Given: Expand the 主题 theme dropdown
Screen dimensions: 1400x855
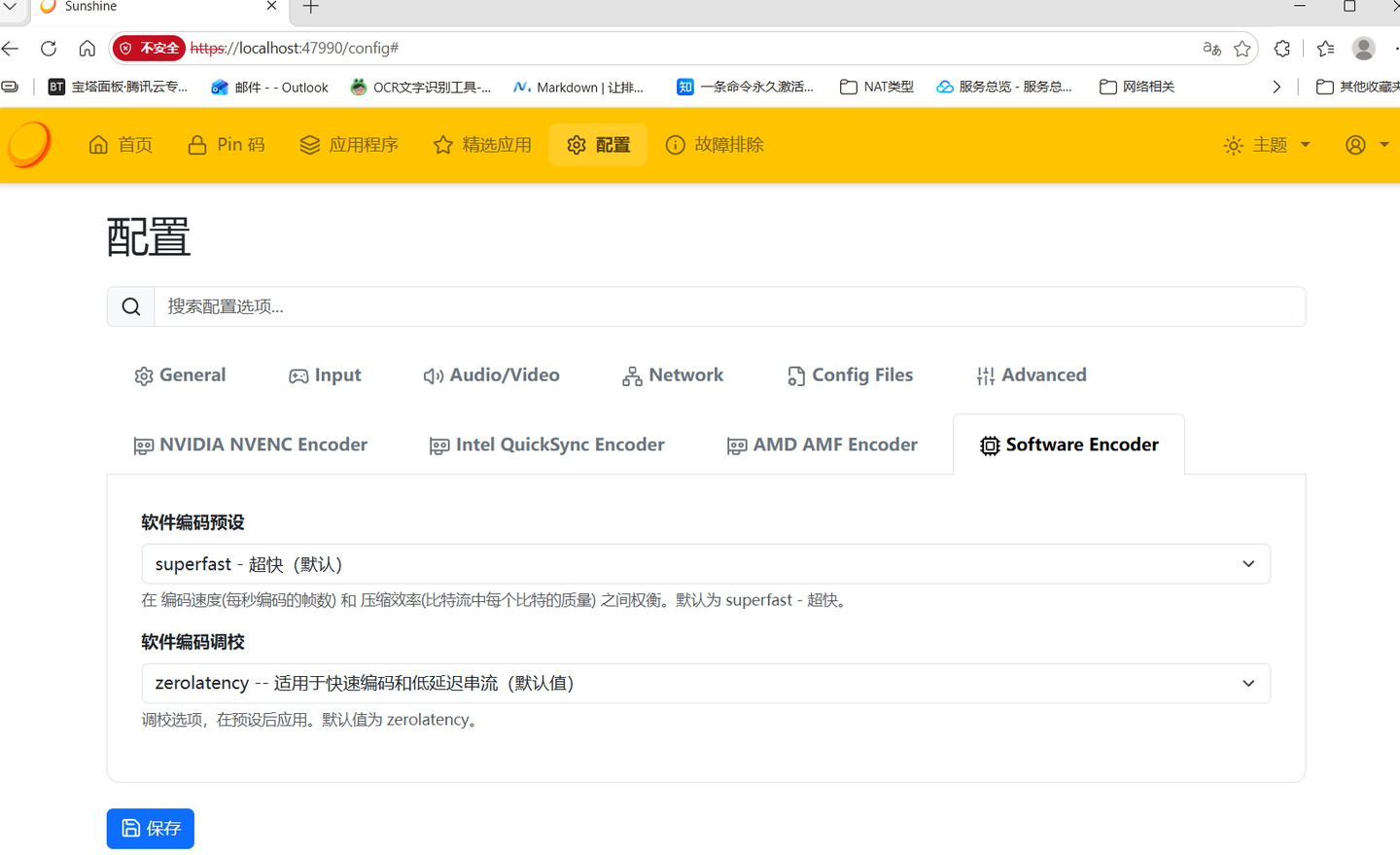Looking at the screenshot, I should 1267,145.
